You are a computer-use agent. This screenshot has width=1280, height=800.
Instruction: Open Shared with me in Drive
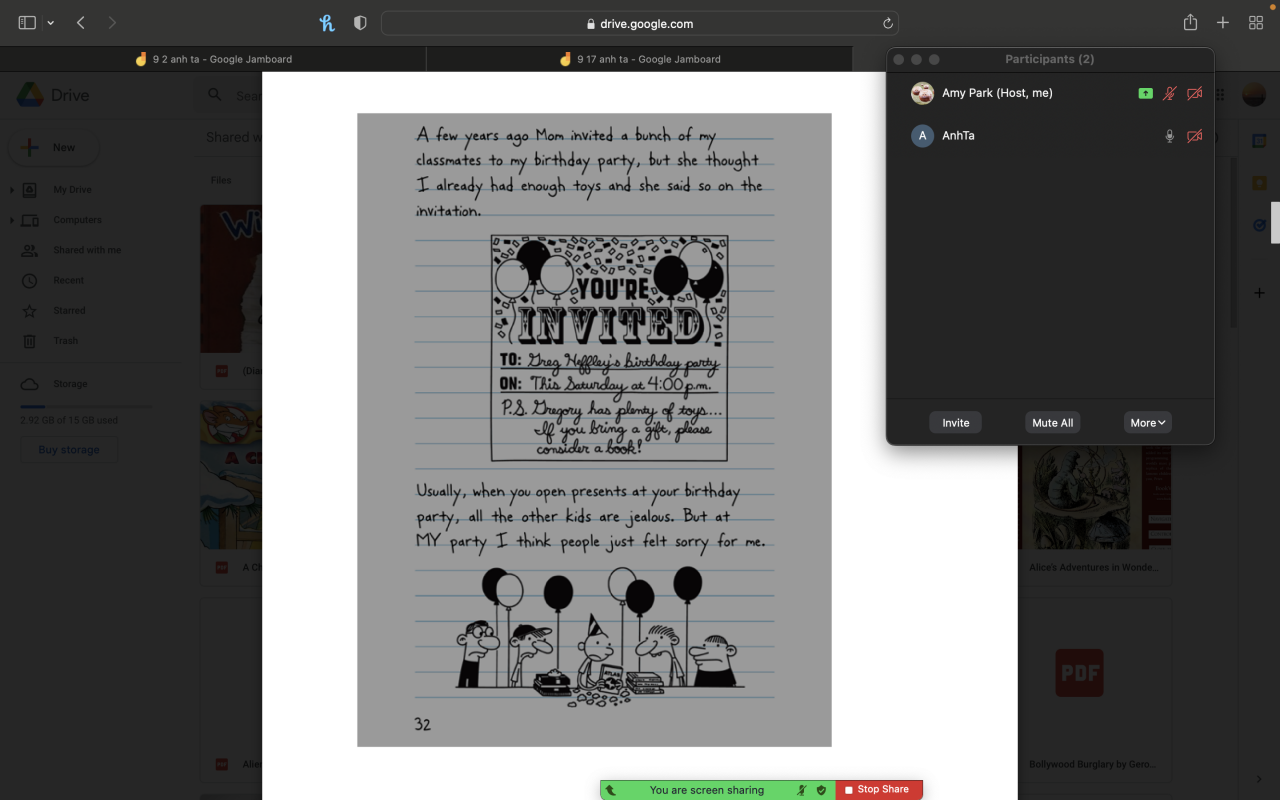[87, 250]
